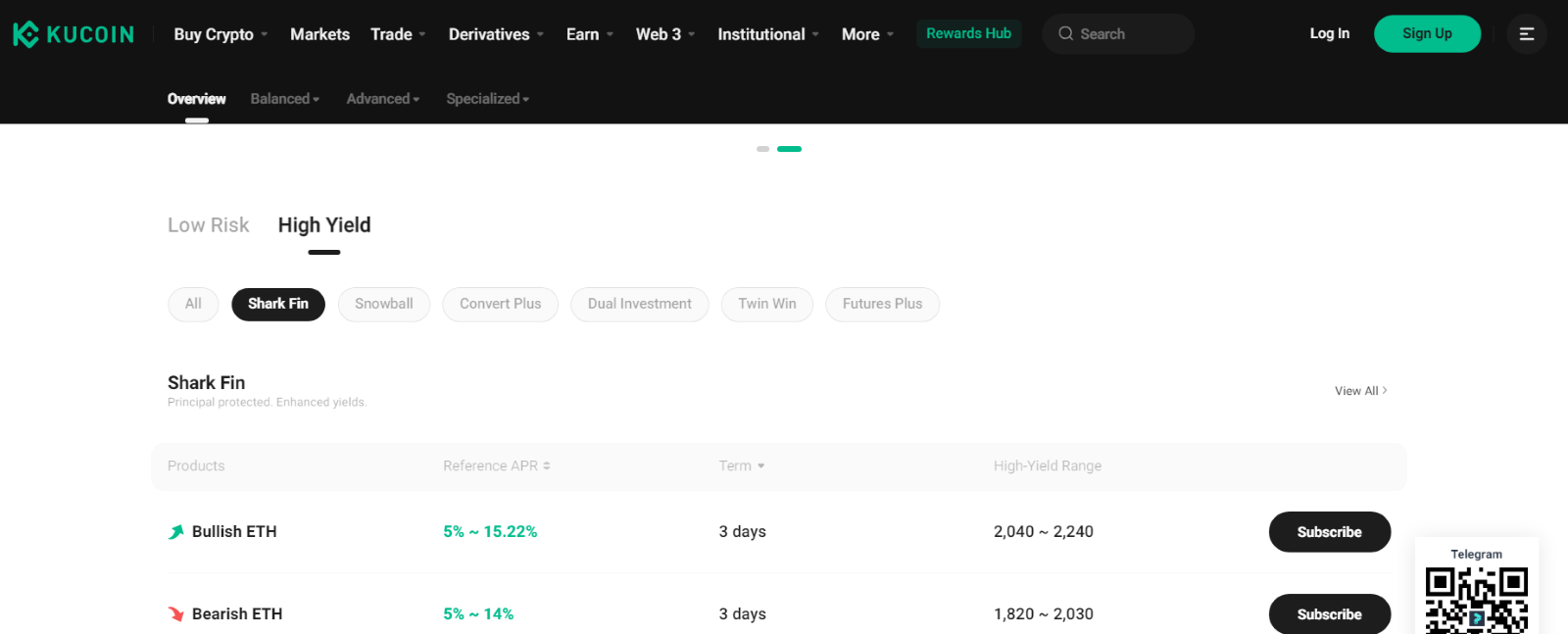Select the All filter chip
The width and height of the screenshot is (1568, 634).
pos(193,304)
